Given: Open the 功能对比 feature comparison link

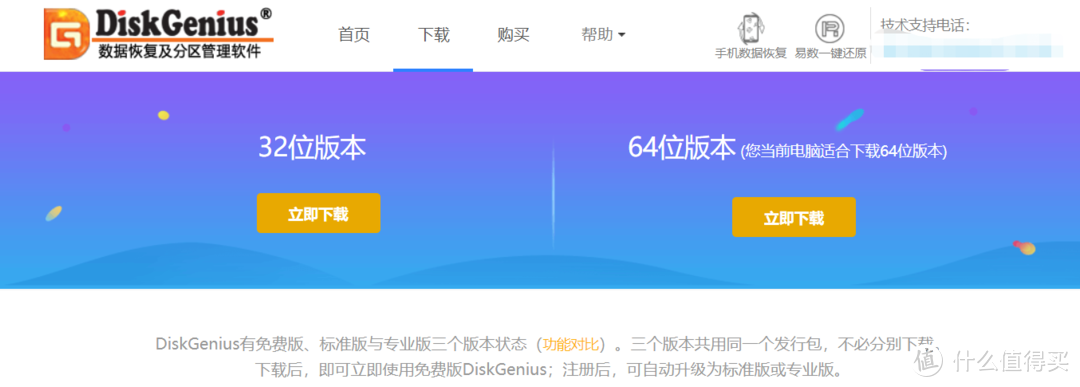Looking at the screenshot, I should click(571, 344).
